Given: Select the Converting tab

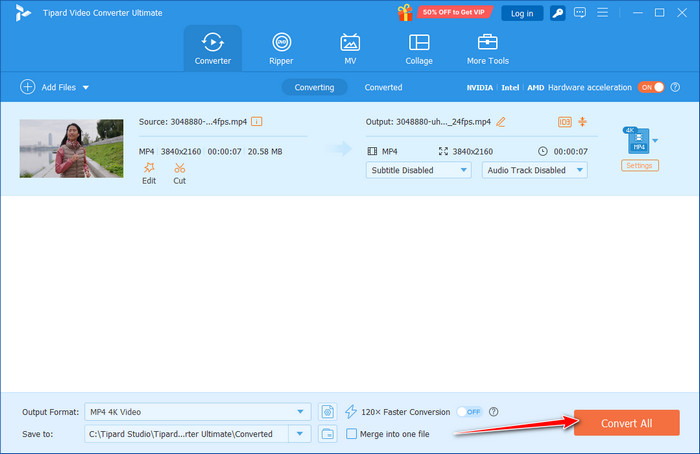Looking at the screenshot, I should coord(314,87).
